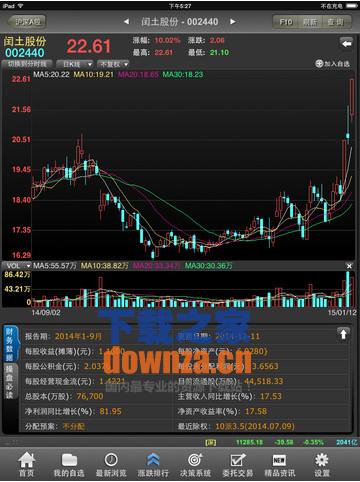Close the VOL indicator panel
Screen dimensions: 360x482
(x=349, y=266)
